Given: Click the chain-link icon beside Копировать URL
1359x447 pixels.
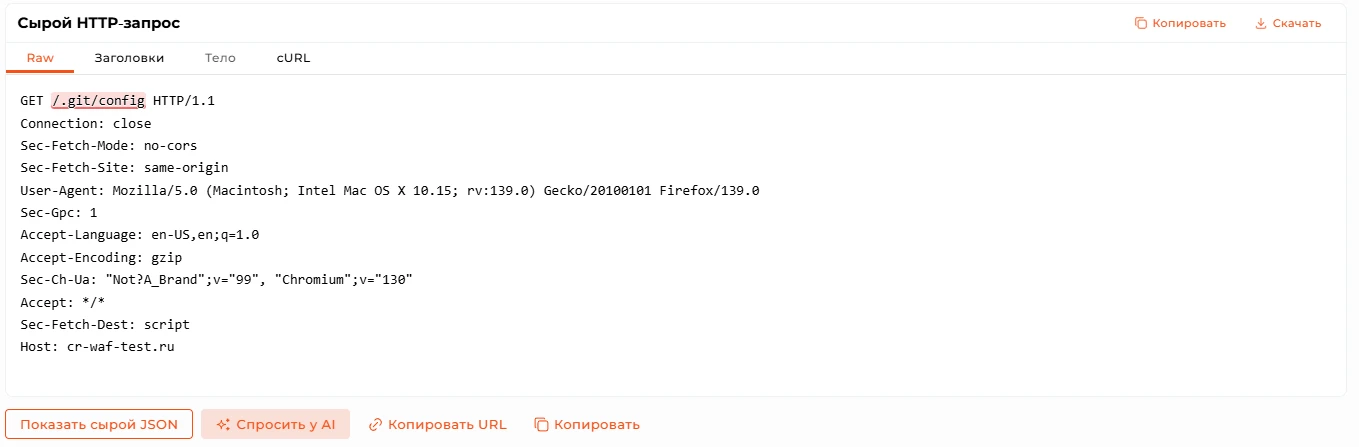Looking at the screenshot, I should [x=376, y=424].
